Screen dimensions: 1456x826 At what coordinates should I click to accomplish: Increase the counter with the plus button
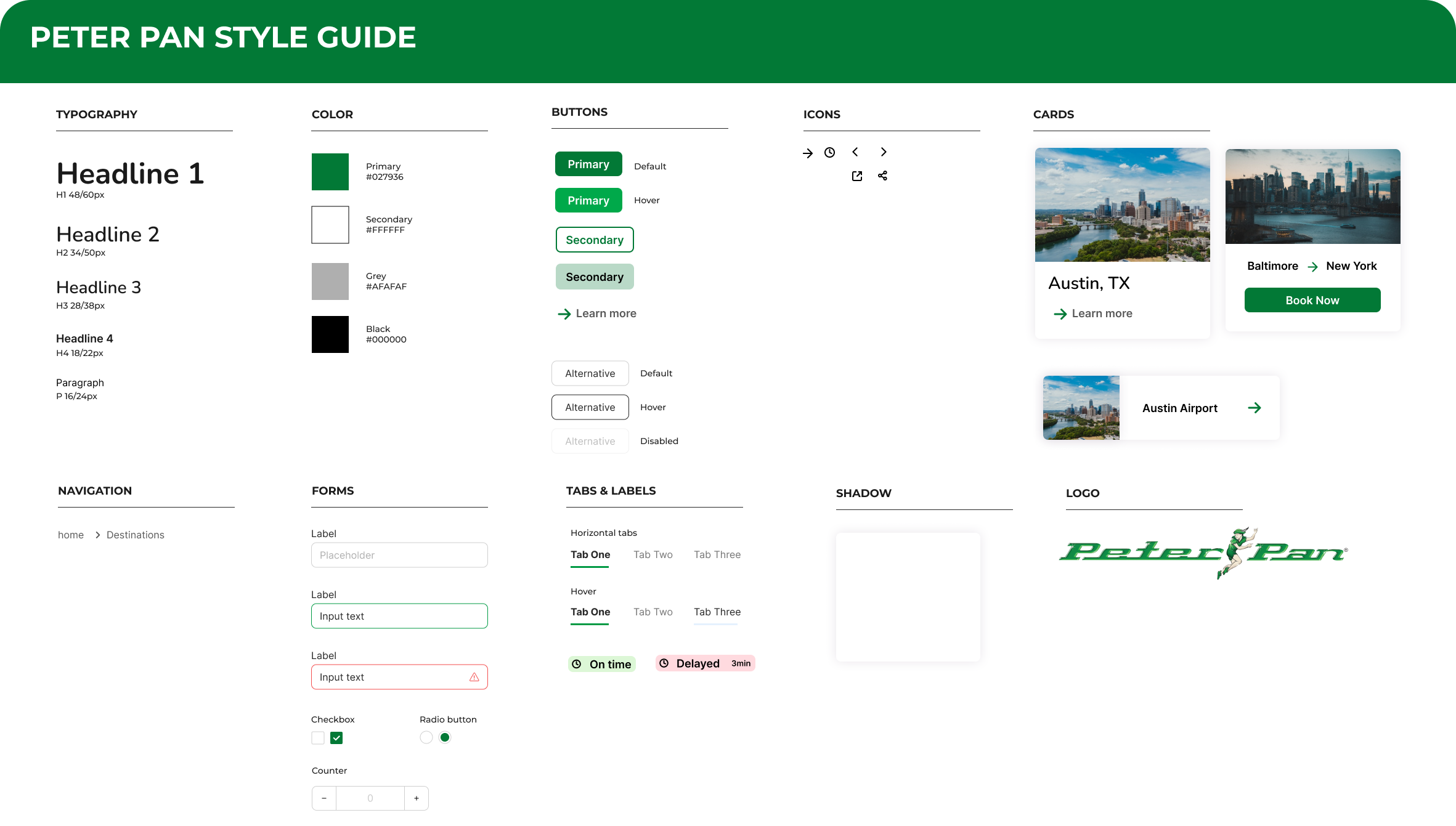coord(417,798)
